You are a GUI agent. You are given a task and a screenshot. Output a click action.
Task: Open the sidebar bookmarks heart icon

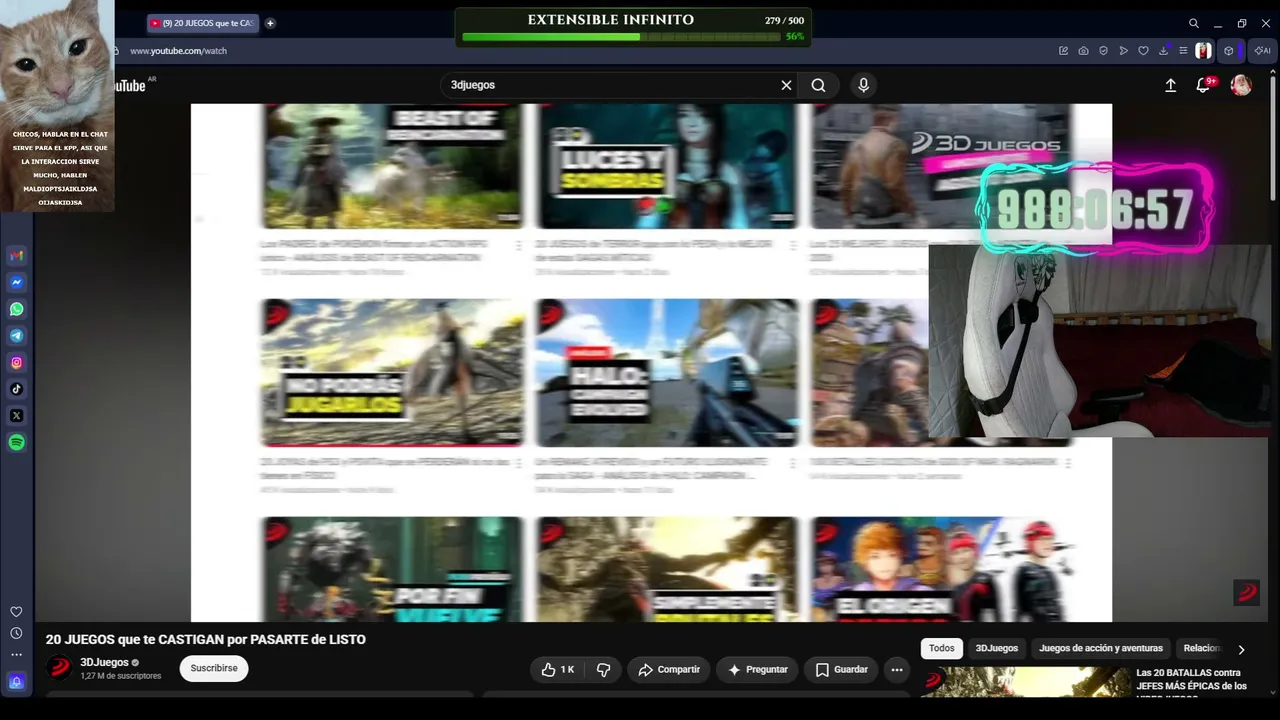[x=16, y=612]
